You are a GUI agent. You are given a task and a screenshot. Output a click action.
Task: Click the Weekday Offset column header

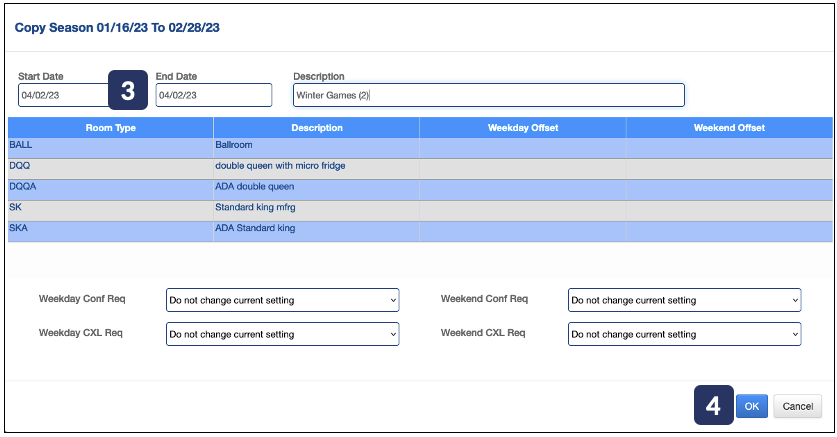pyautogui.click(x=523, y=128)
